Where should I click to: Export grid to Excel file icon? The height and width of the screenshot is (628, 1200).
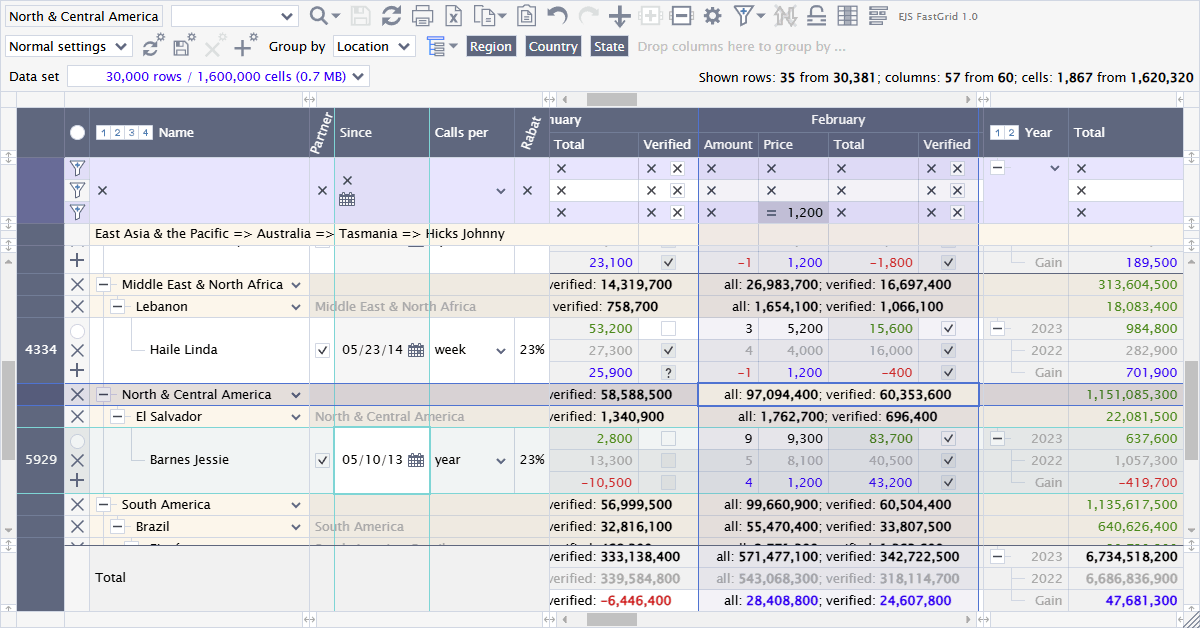(x=453, y=16)
